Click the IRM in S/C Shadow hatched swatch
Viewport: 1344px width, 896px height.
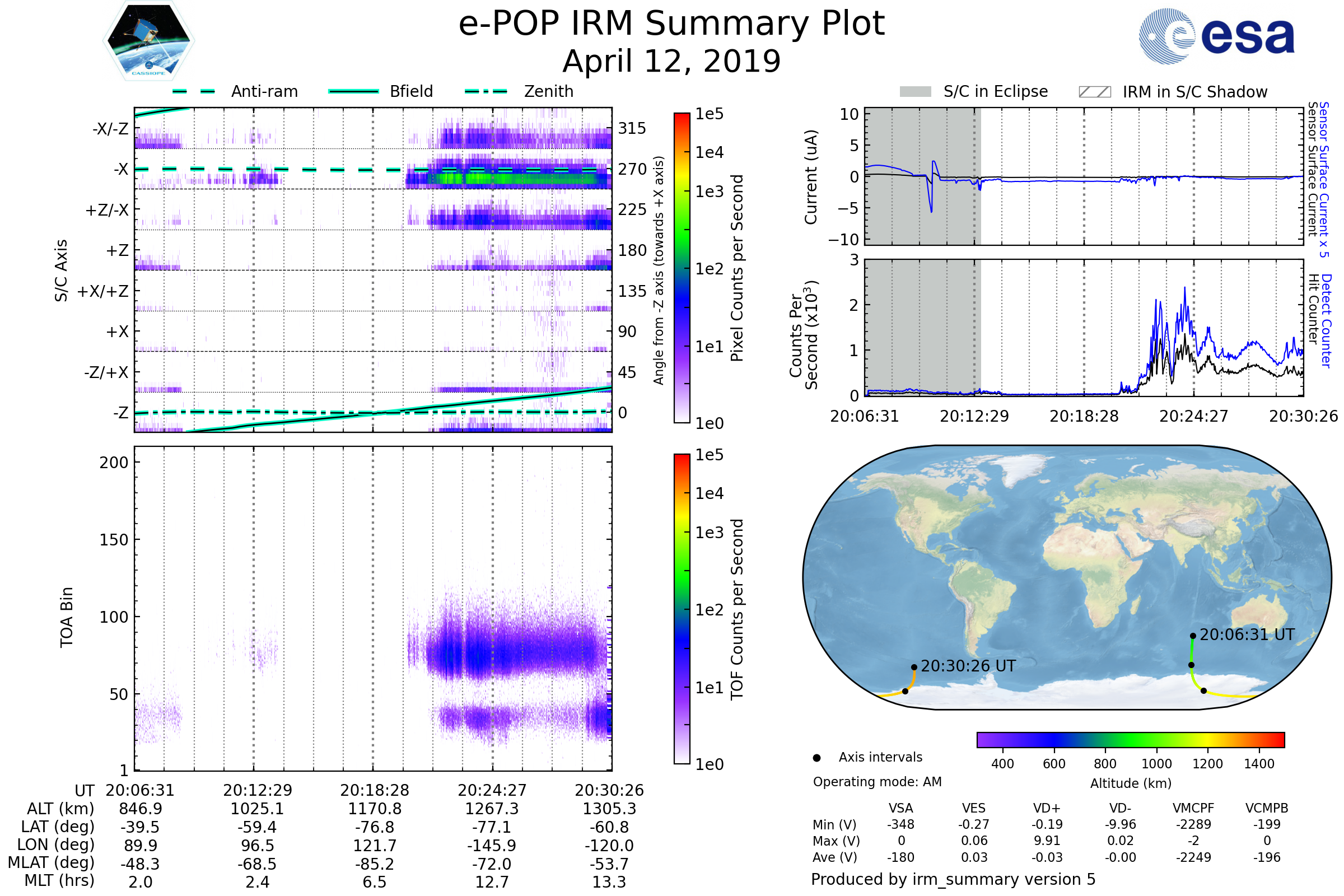(x=1094, y=92)
